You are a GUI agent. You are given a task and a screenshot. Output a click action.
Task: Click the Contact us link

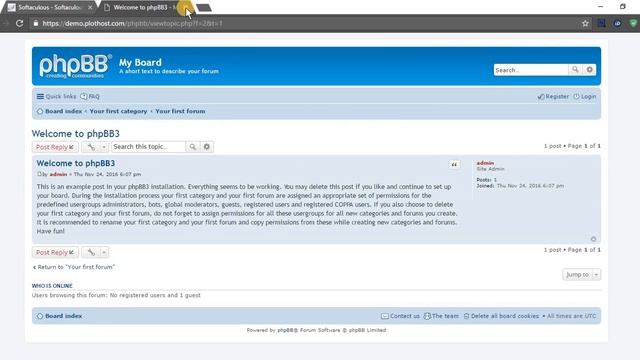[400, 316]
